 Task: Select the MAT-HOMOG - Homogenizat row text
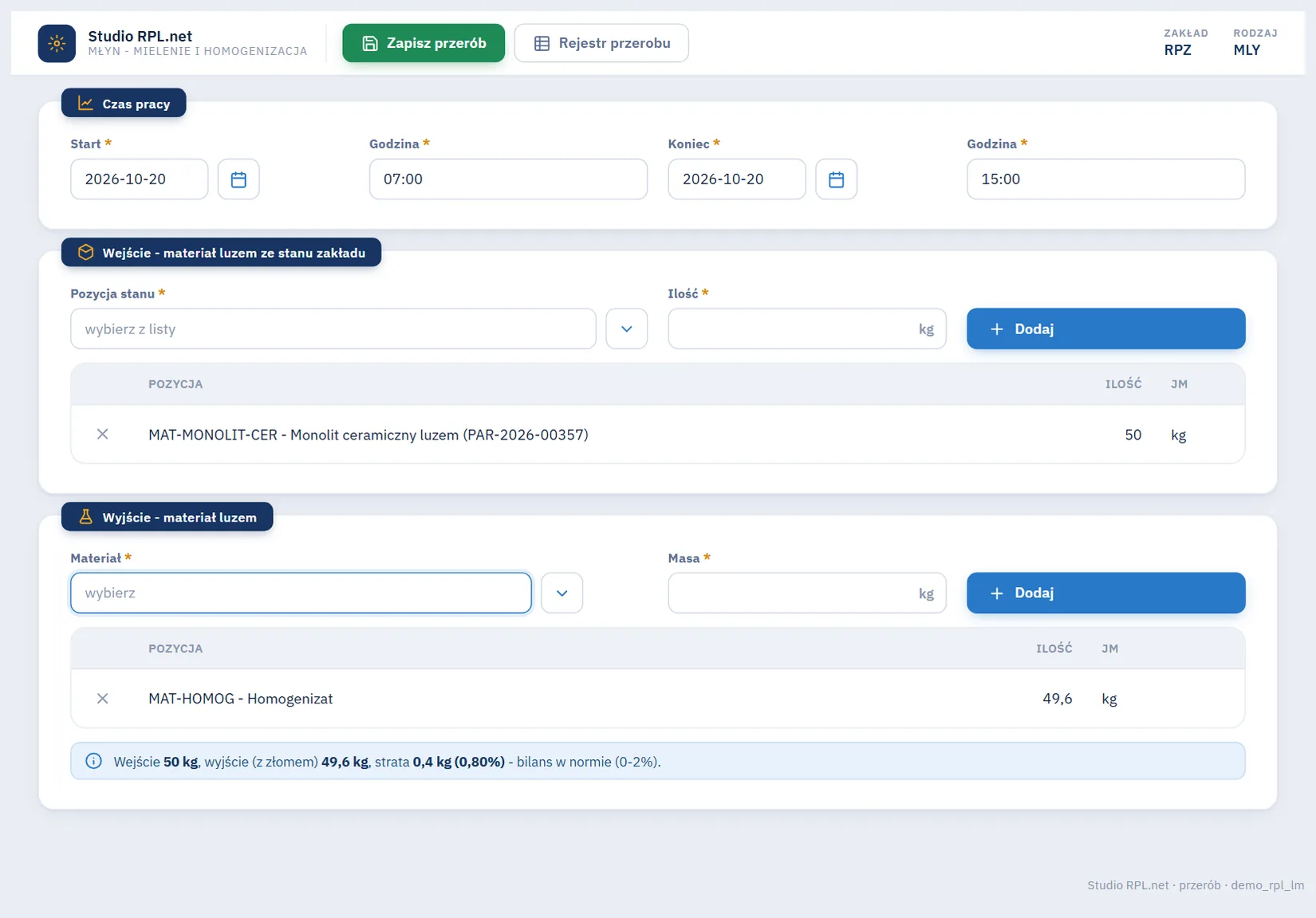(x=240, y=699)
